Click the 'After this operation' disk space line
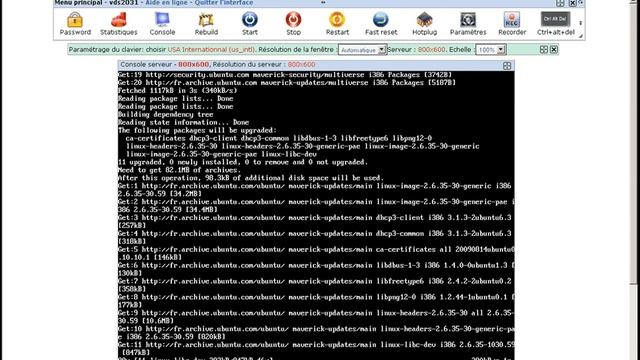This screenshot has height=360, width=640. click(251, 178)
